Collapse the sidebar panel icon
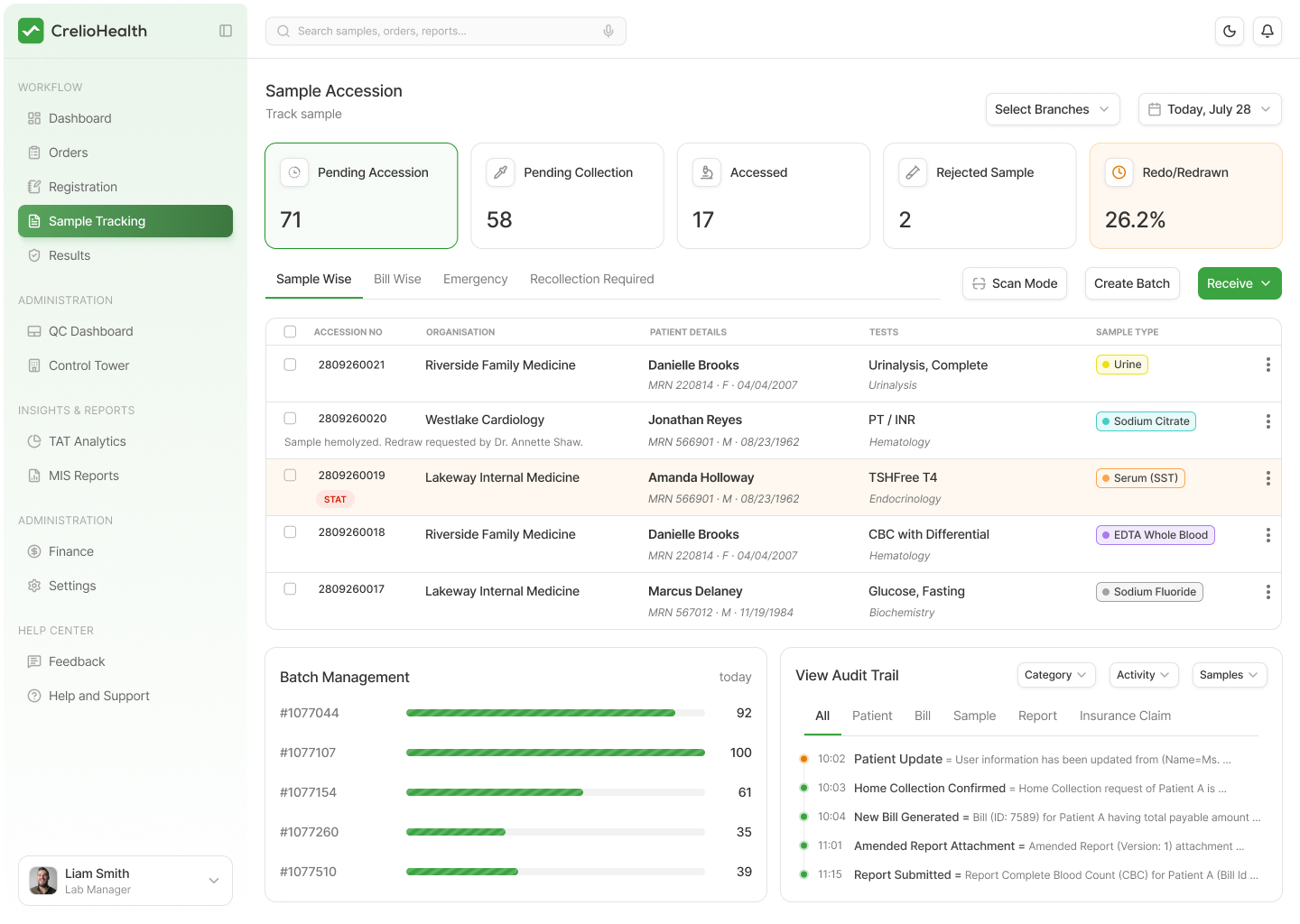The image size is (1300, 924). [226, 31]
